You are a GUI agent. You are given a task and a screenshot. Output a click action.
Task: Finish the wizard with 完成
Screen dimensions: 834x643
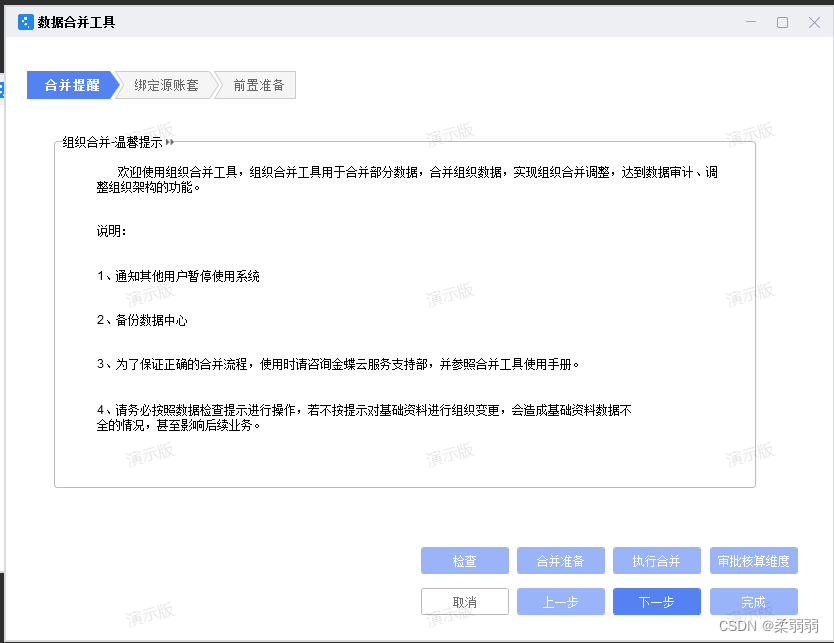pyautogui.click(x=753, y=601)
